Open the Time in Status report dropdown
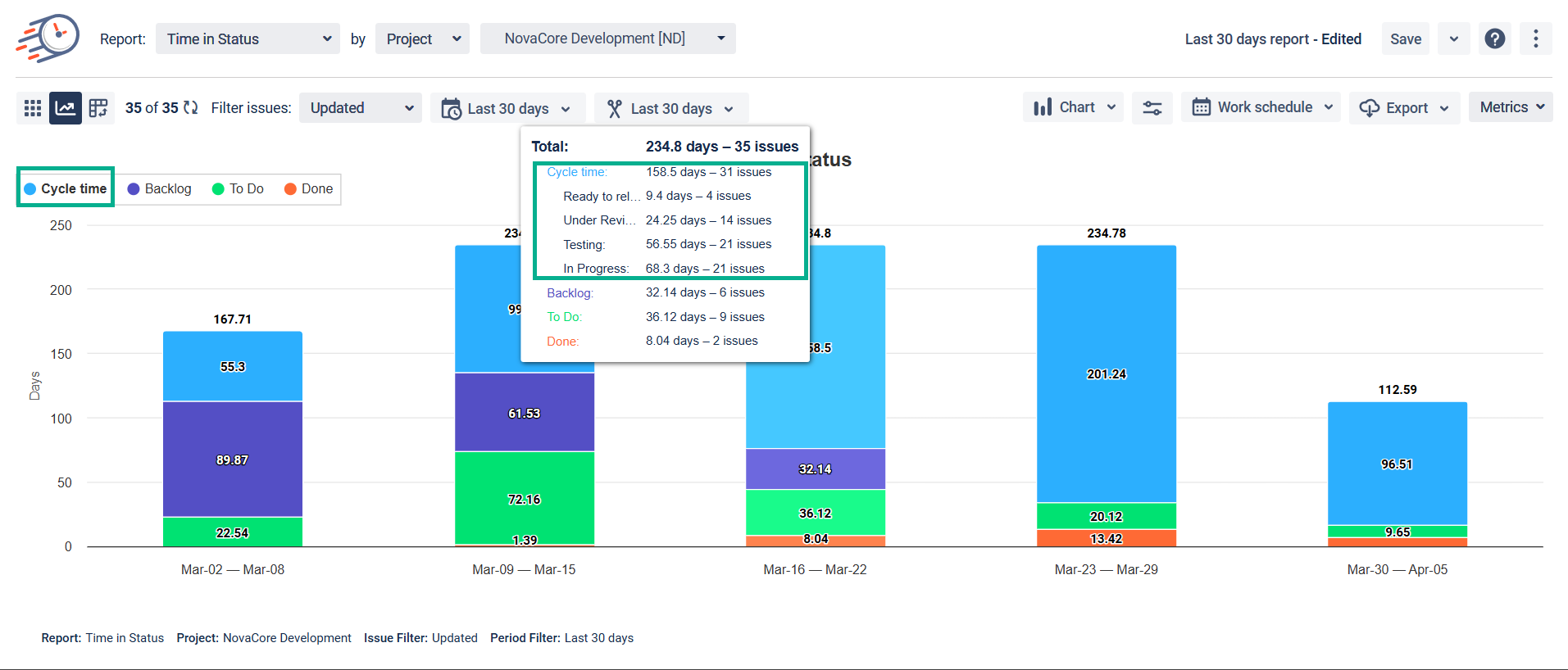 click(x=248, y=38)
